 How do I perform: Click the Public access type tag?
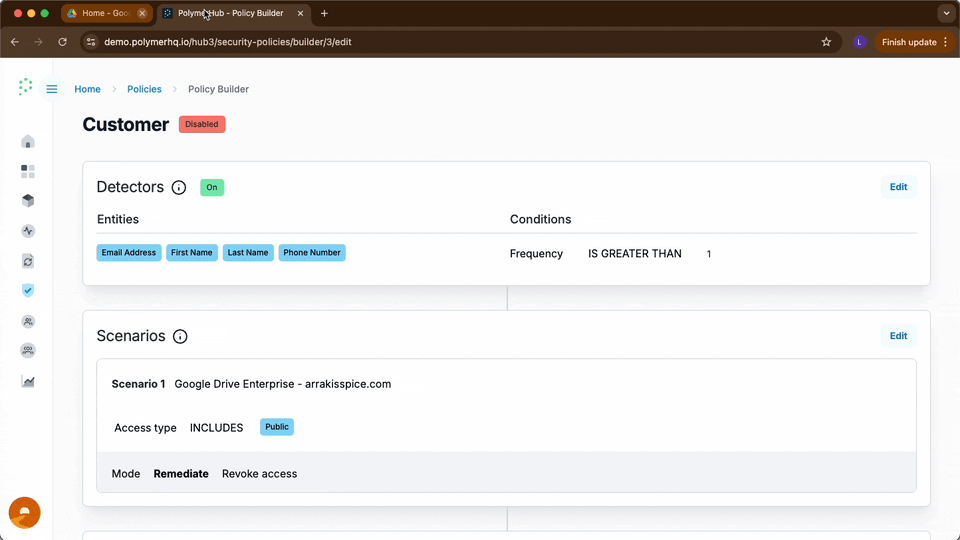pyautogui.click(x=277, y=427)
